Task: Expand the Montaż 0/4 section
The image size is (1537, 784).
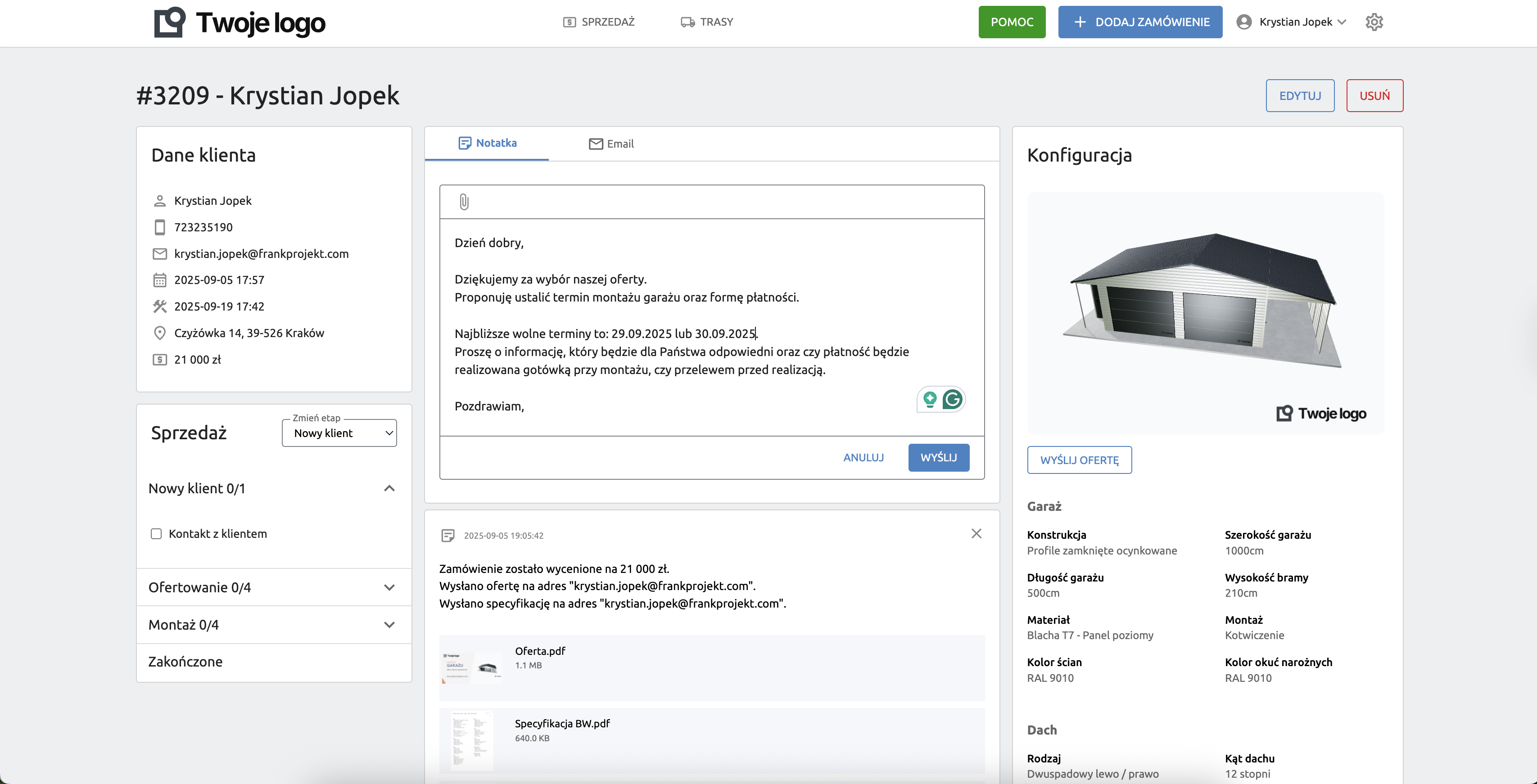Action: tap(389, 625)
